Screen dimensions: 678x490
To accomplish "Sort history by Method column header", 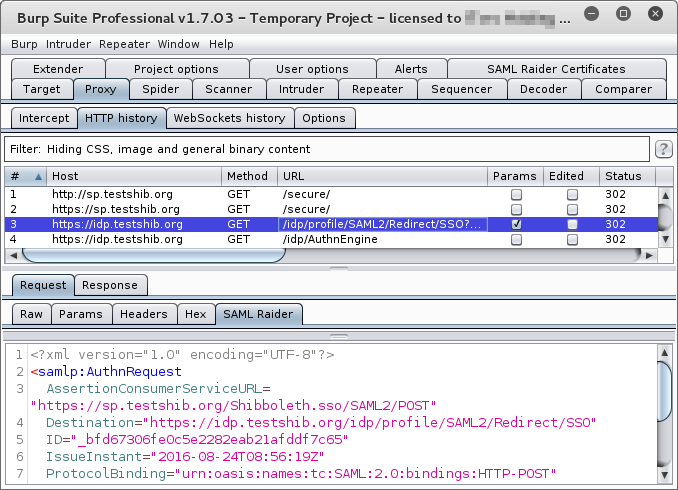I will [249, 176].
